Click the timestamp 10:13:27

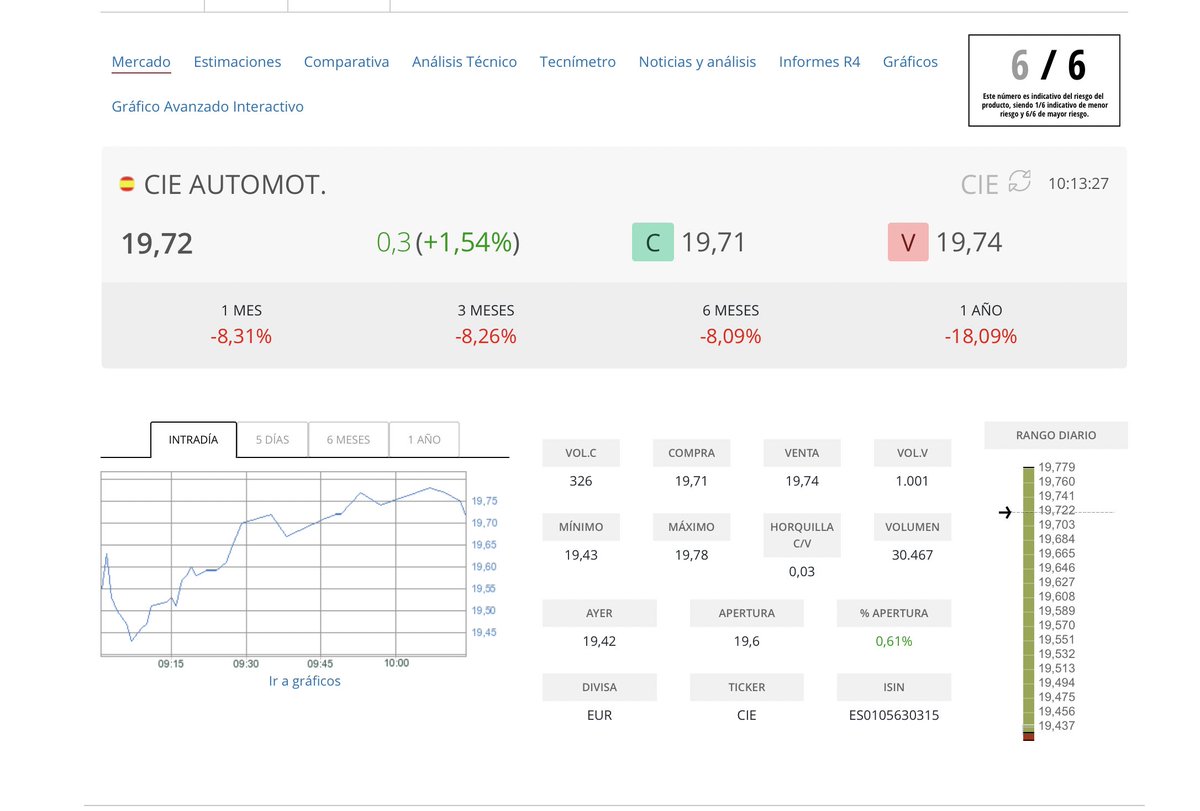1078,184
